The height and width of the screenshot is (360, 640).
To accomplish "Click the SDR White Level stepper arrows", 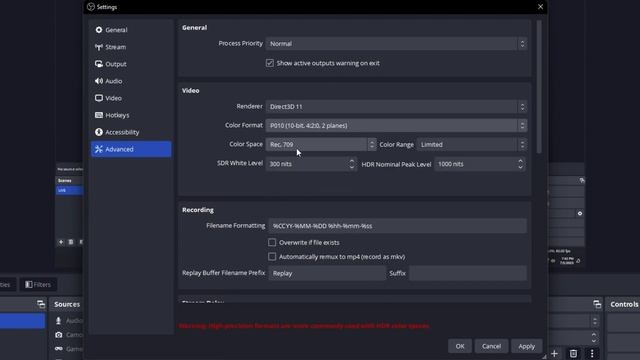I will tap(351, 164).
